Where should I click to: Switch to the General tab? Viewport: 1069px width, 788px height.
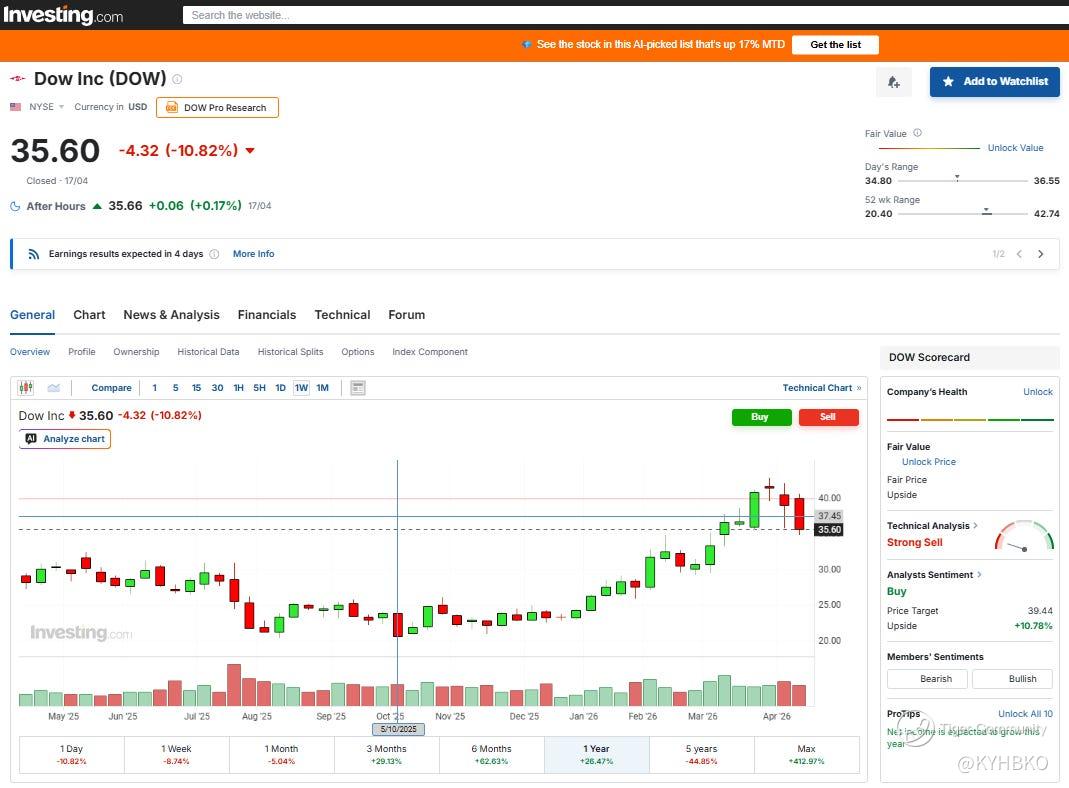coord(32,315)
